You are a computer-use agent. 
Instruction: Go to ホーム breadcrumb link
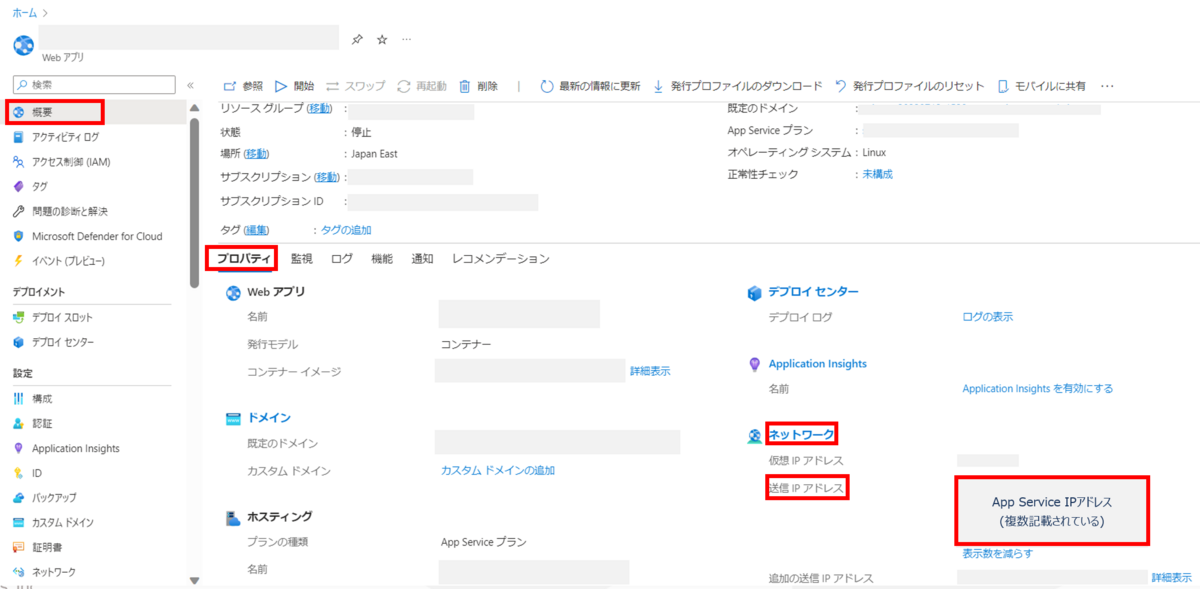pyautogui.click(x=24, y=12)
